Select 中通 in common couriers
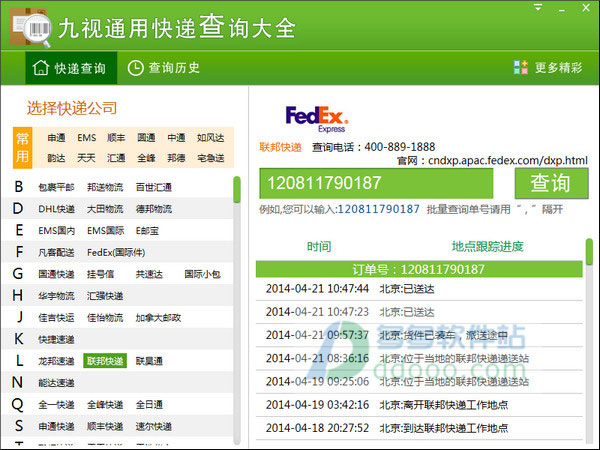This screenshot has height=450, width=600. pos(176,138)
